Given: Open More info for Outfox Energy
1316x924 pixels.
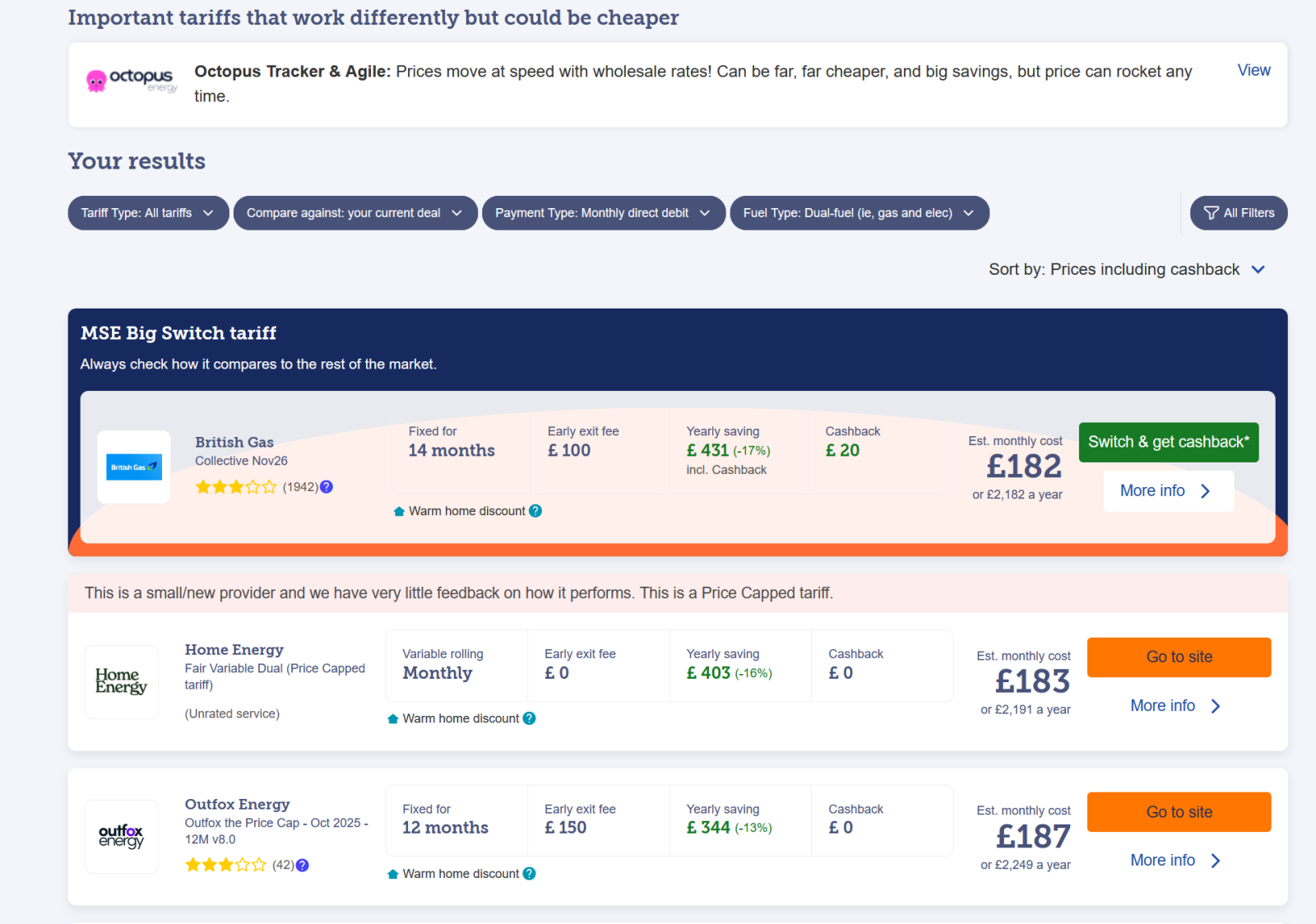Looking at the screenshot, I should tap(1175, 861).
